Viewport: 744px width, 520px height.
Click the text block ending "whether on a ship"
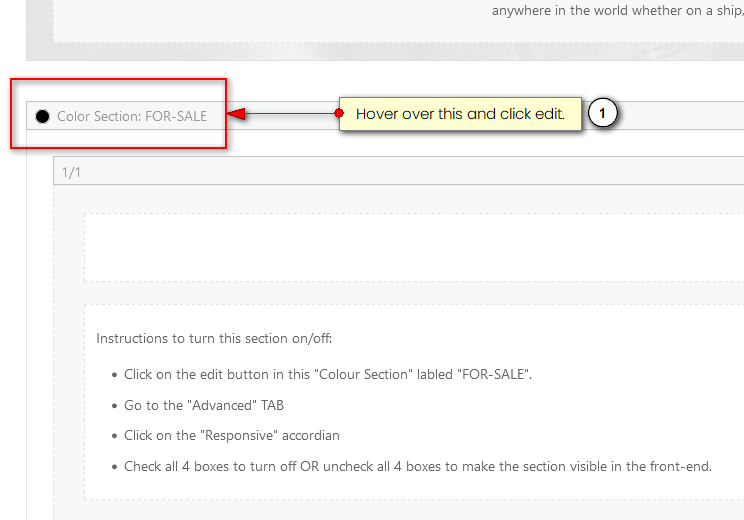pos(616,12)
